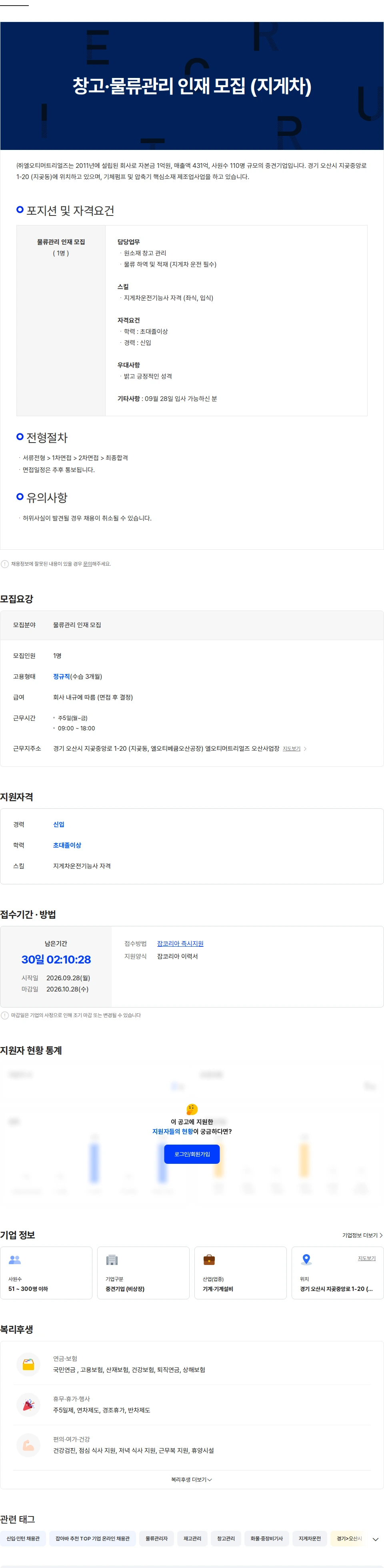
Task: Click the 사원수 people icon
Action: tap(15, 1259)
